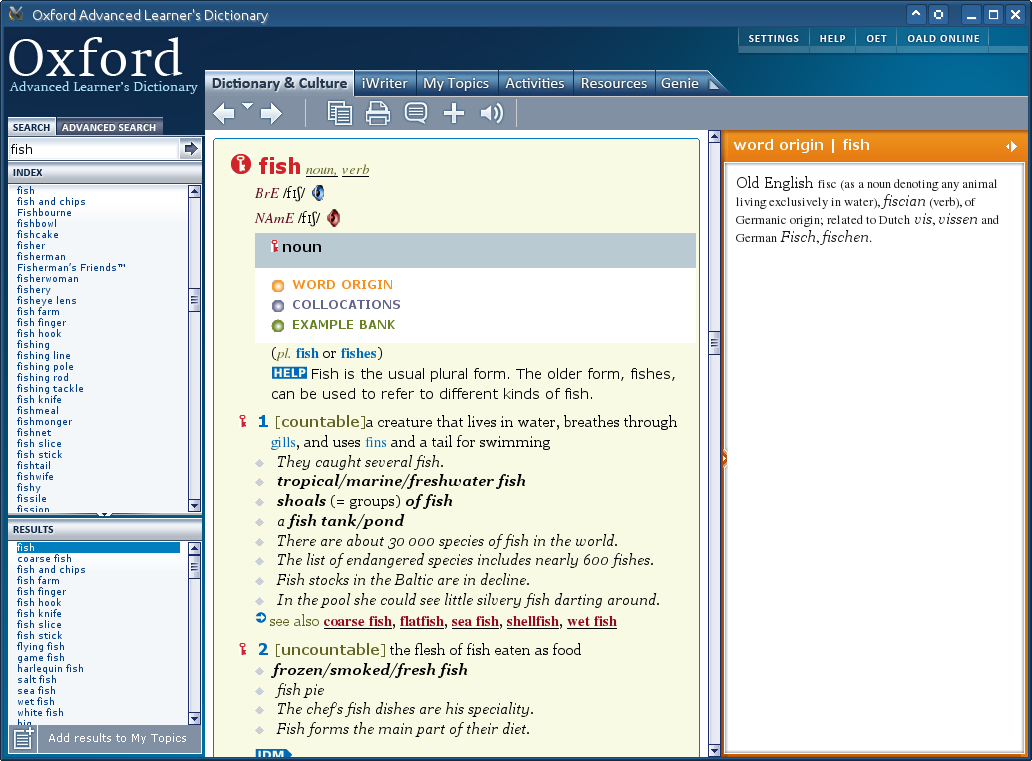Image resolution: width=1032 pixels, height=761 pixels.
Task: Click the entry pane scrollbar thumb
Action: [714, 343]
